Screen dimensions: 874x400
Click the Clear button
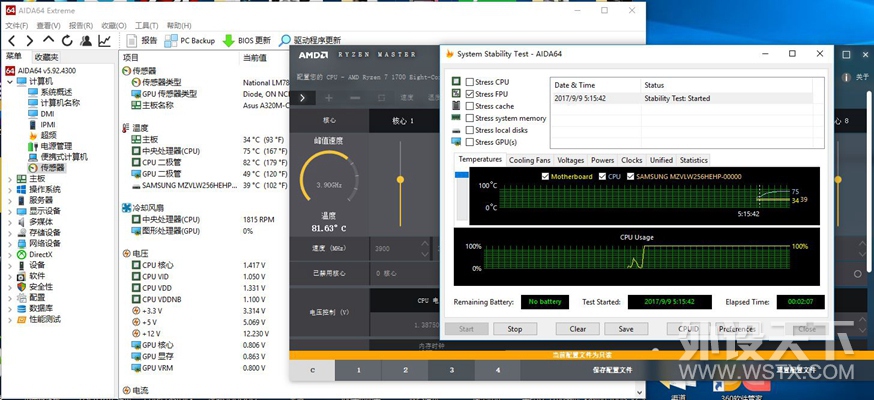577,329
